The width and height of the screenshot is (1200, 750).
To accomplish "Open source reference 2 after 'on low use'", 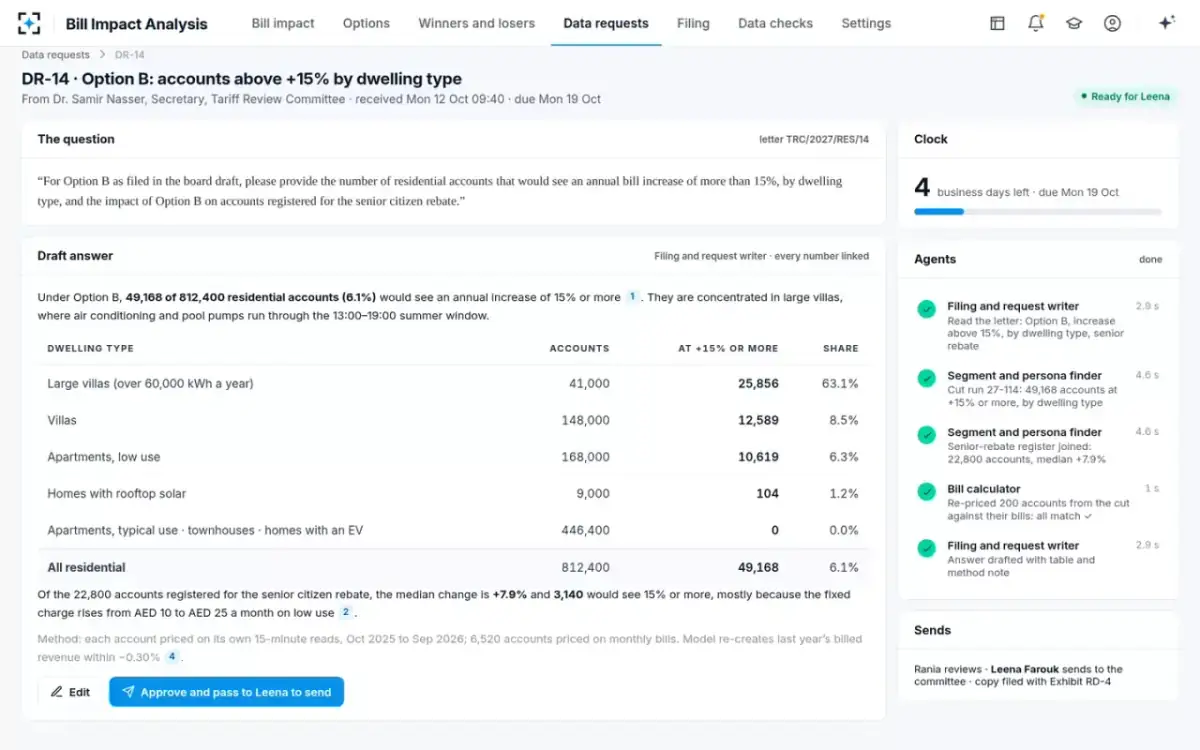I will pos(346,612).
